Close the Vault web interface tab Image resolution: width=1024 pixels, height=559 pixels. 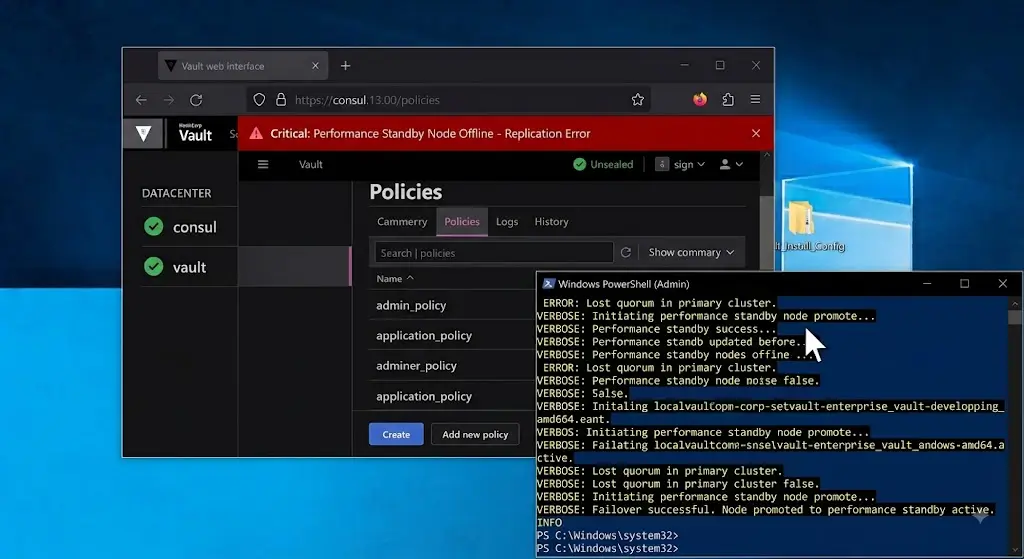[x=315, y=65]
